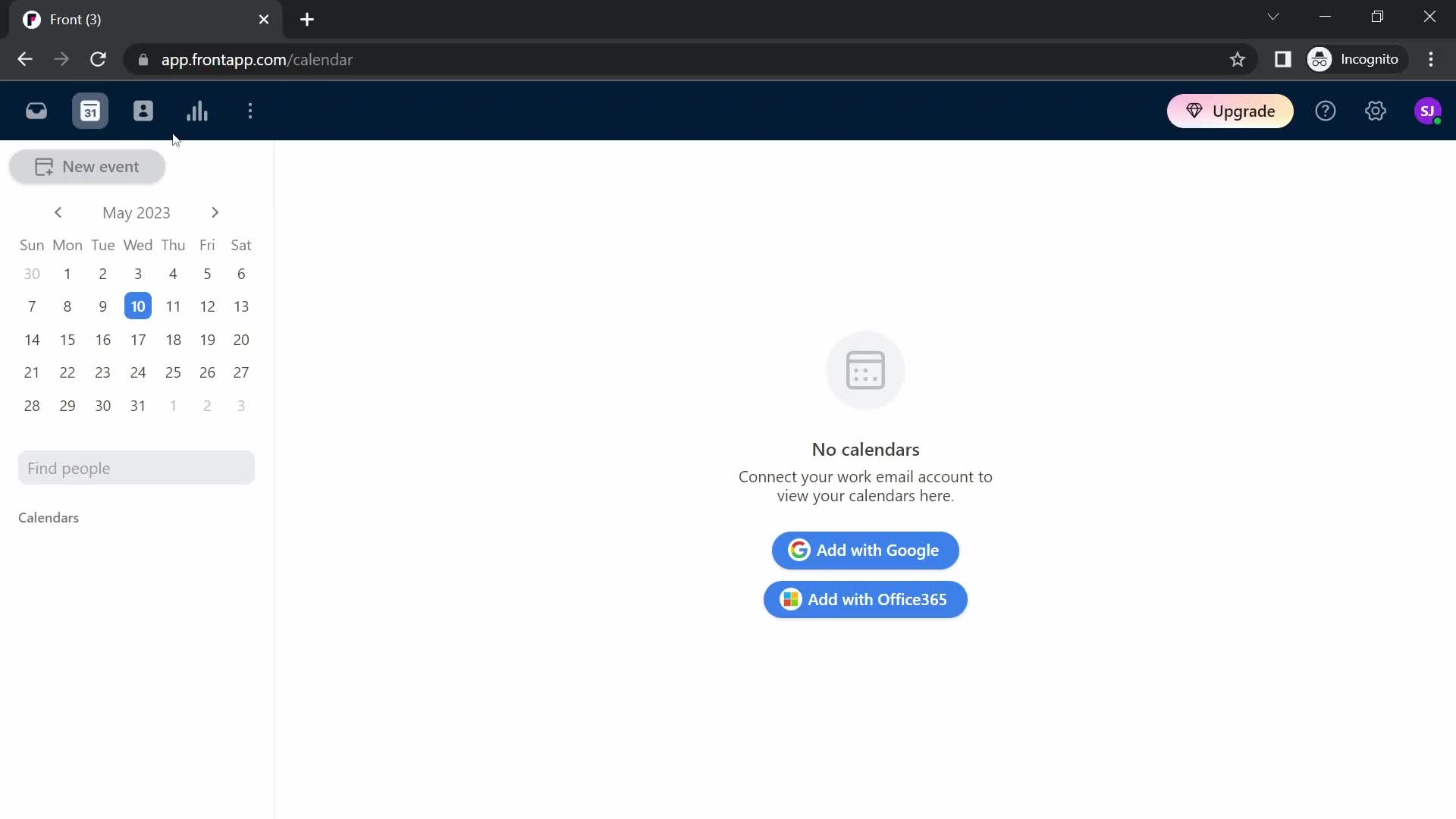The height and width of the screenshot is (819, 1456).
Task: Open the more options kebab menu icon
Action: (x=251, y=111)
